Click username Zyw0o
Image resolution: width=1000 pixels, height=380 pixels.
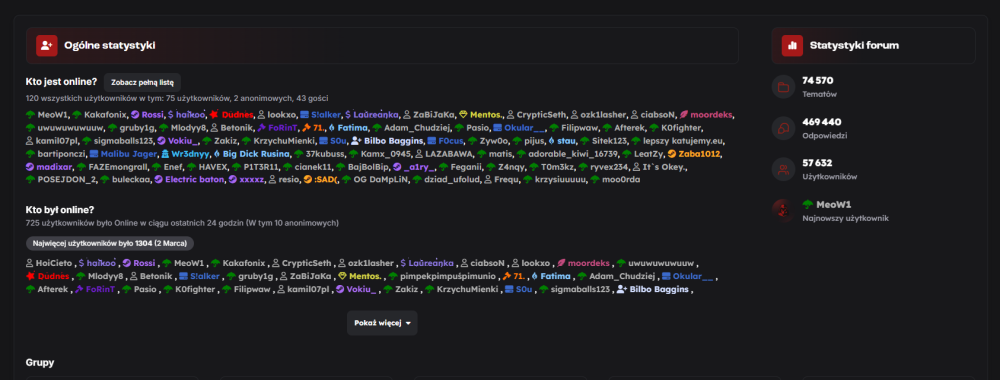[x=494, y=141]
